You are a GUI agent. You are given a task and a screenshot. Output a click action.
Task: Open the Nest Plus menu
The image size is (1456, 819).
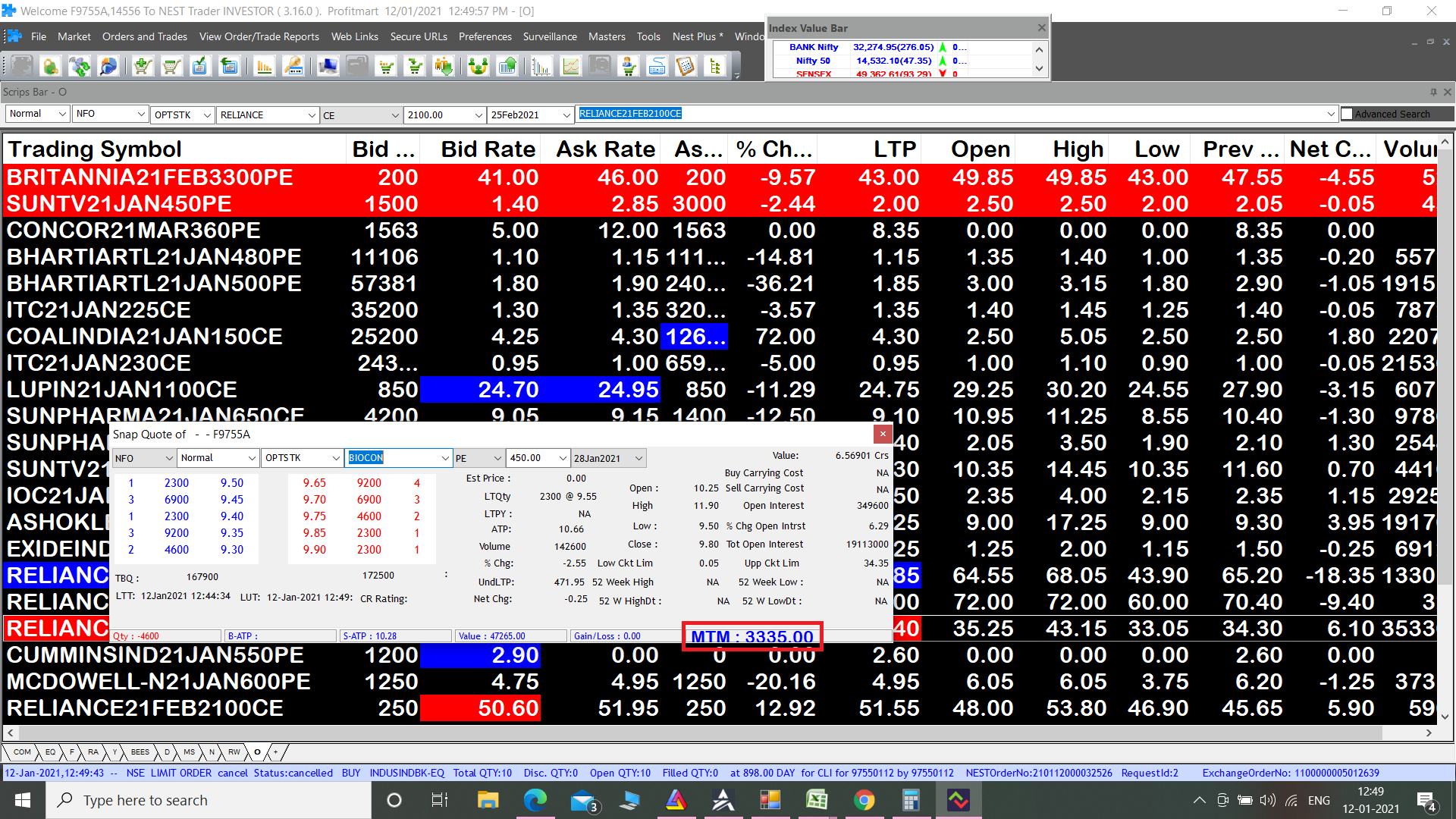698,36
